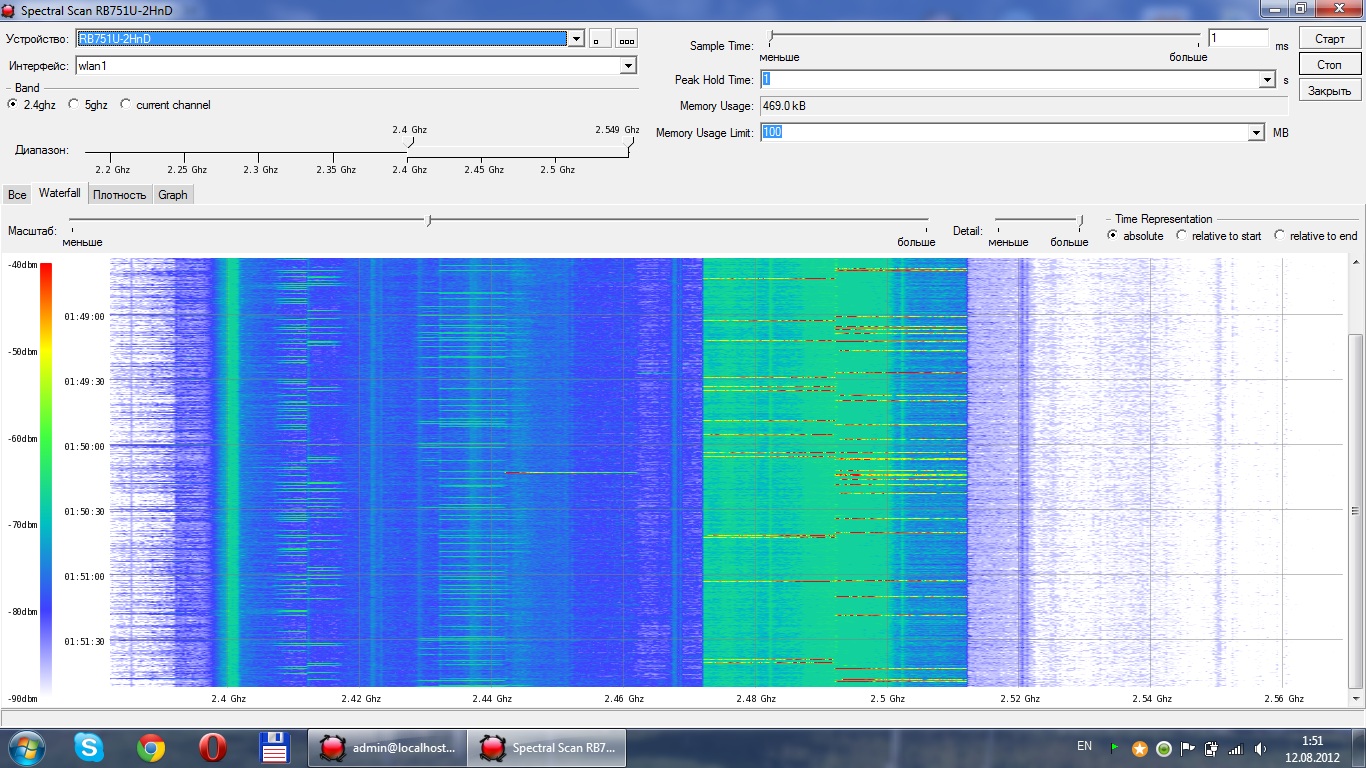This screenshot has height=768, width=1366.
Task: Choose relative to start time representation
Action: click(x=1182, y=235)
